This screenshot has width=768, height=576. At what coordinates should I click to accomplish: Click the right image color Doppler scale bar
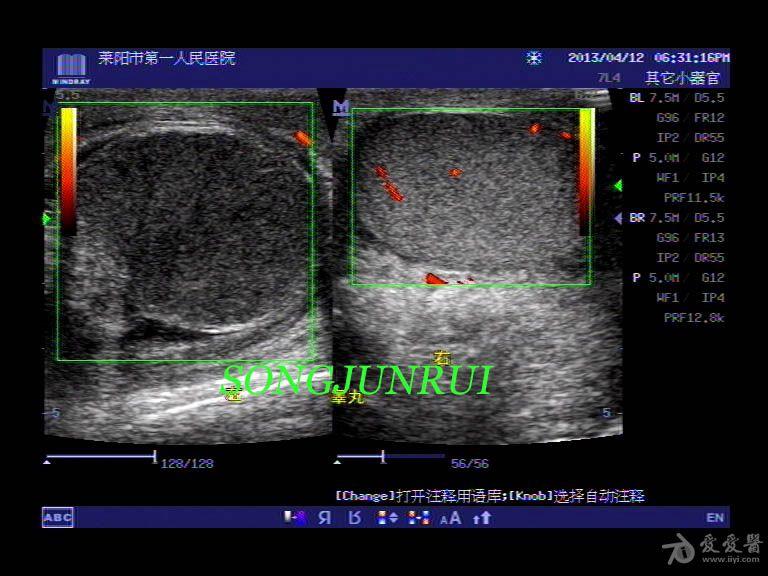(x=586, y=170)
